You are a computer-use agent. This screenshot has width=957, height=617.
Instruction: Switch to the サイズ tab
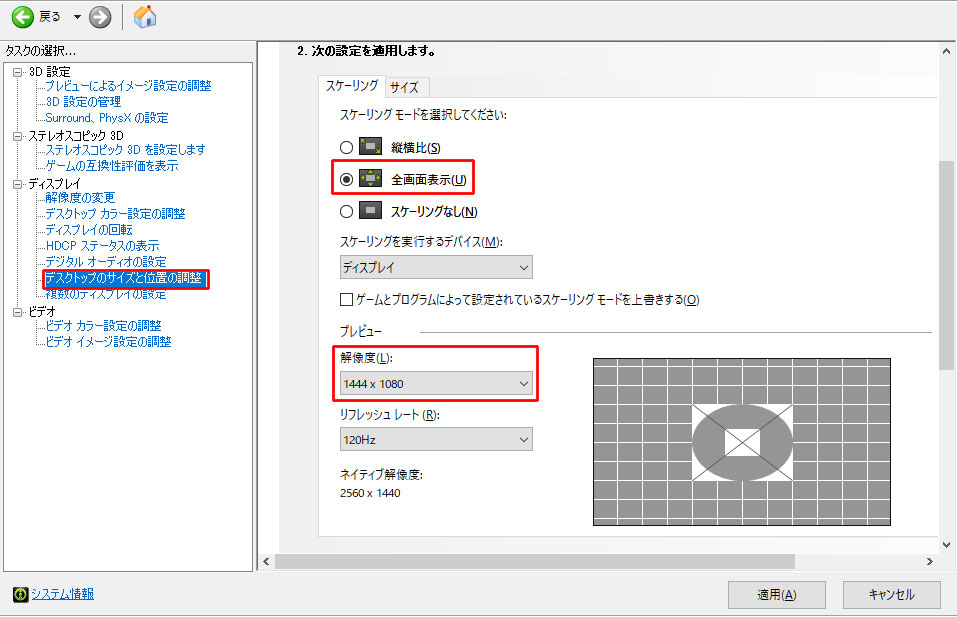(404, 87)
